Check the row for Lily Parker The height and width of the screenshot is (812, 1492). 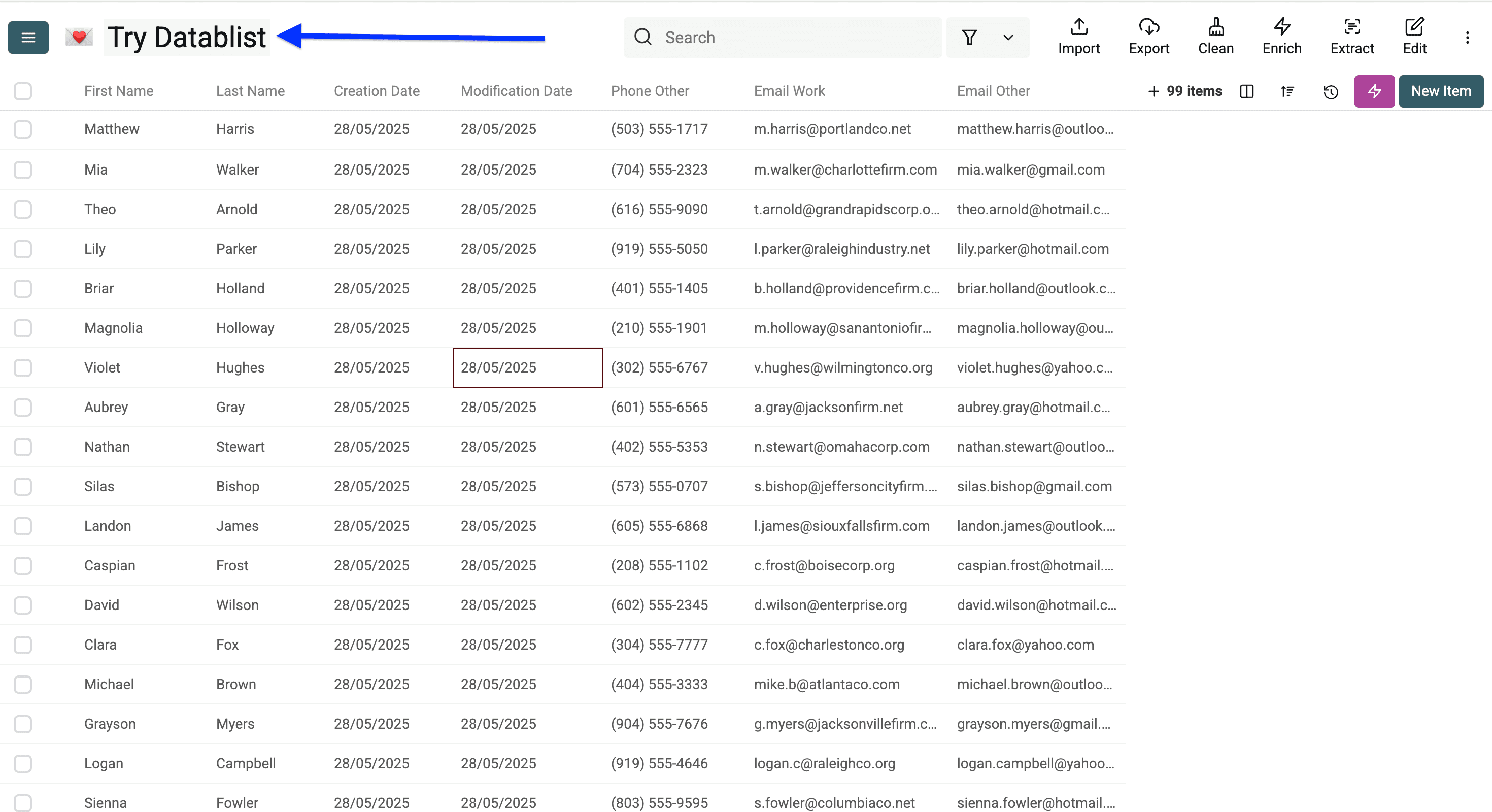click(x=23, y=249)
